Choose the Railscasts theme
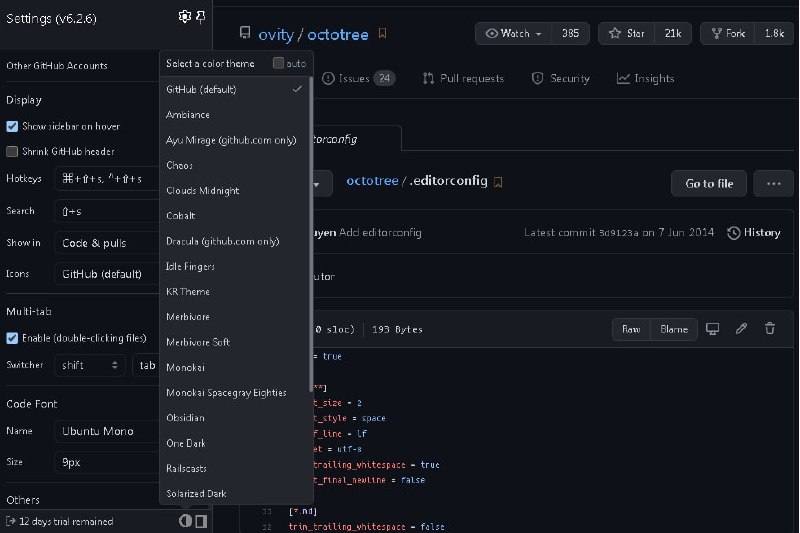The image size is (800, 533). pyautogui.click(x=235, y=468)
